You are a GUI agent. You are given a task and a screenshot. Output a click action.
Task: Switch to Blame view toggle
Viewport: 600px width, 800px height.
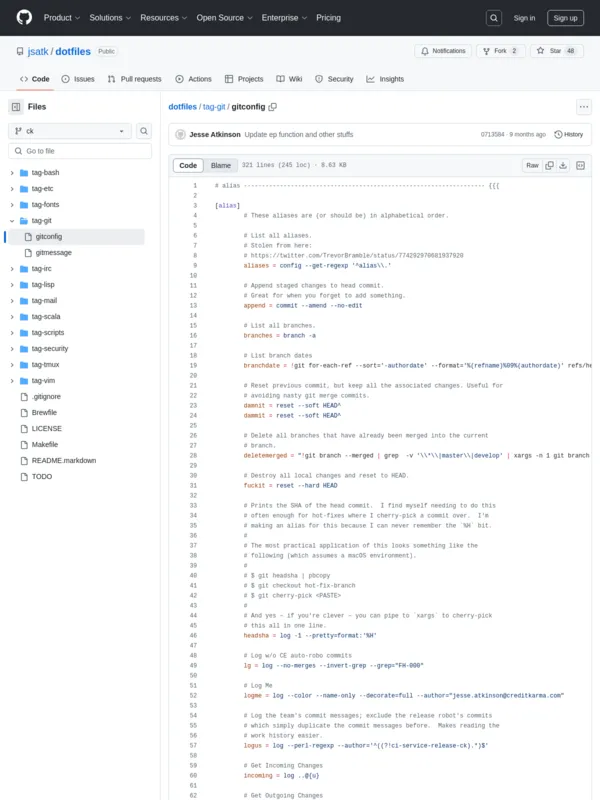click(220, 165)
